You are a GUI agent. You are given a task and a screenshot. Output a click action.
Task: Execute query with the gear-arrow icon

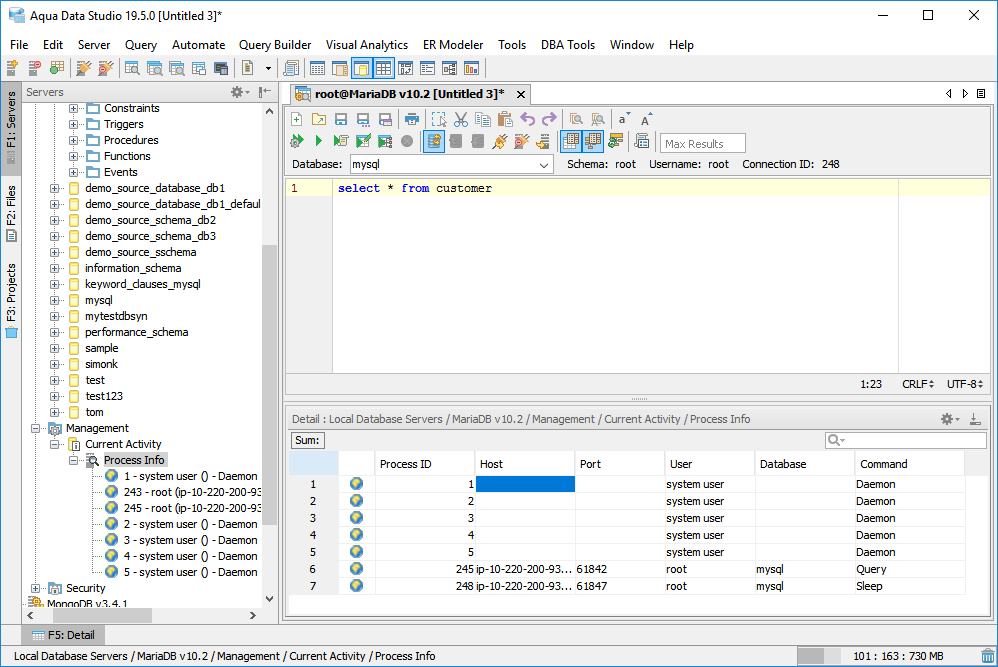coord(297,141)
